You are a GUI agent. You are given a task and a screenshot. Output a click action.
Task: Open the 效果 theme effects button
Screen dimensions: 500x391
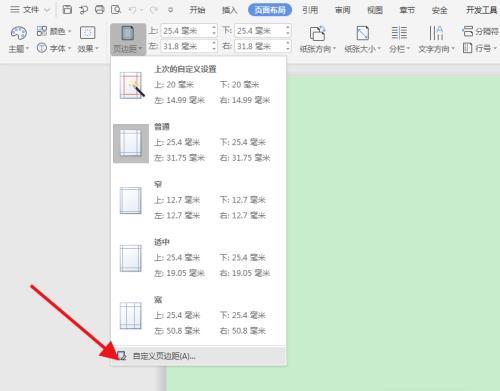(x=88, y=39)
